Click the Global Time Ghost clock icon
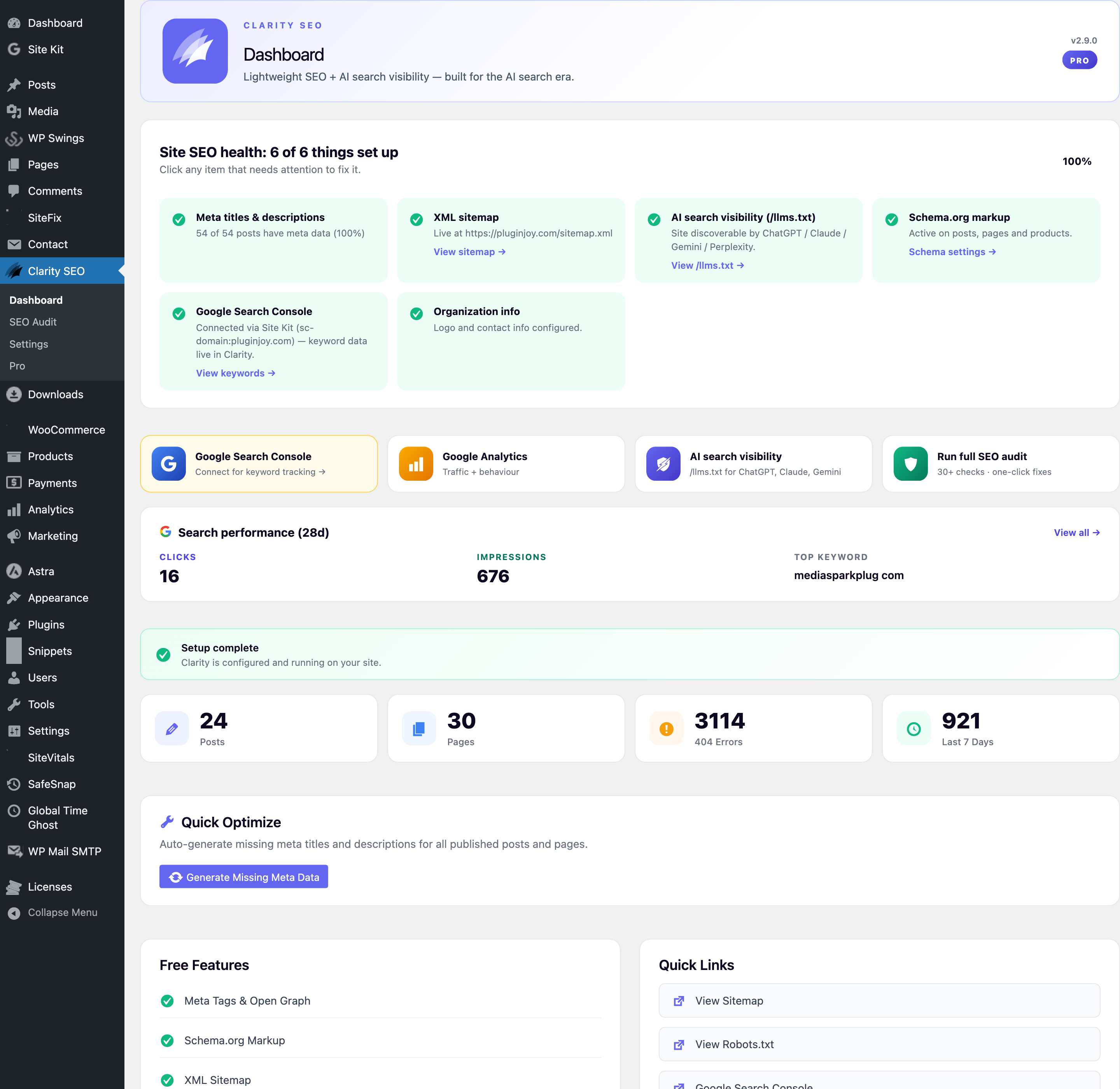The image size is (1120, 1089). (x=14, y=811)
